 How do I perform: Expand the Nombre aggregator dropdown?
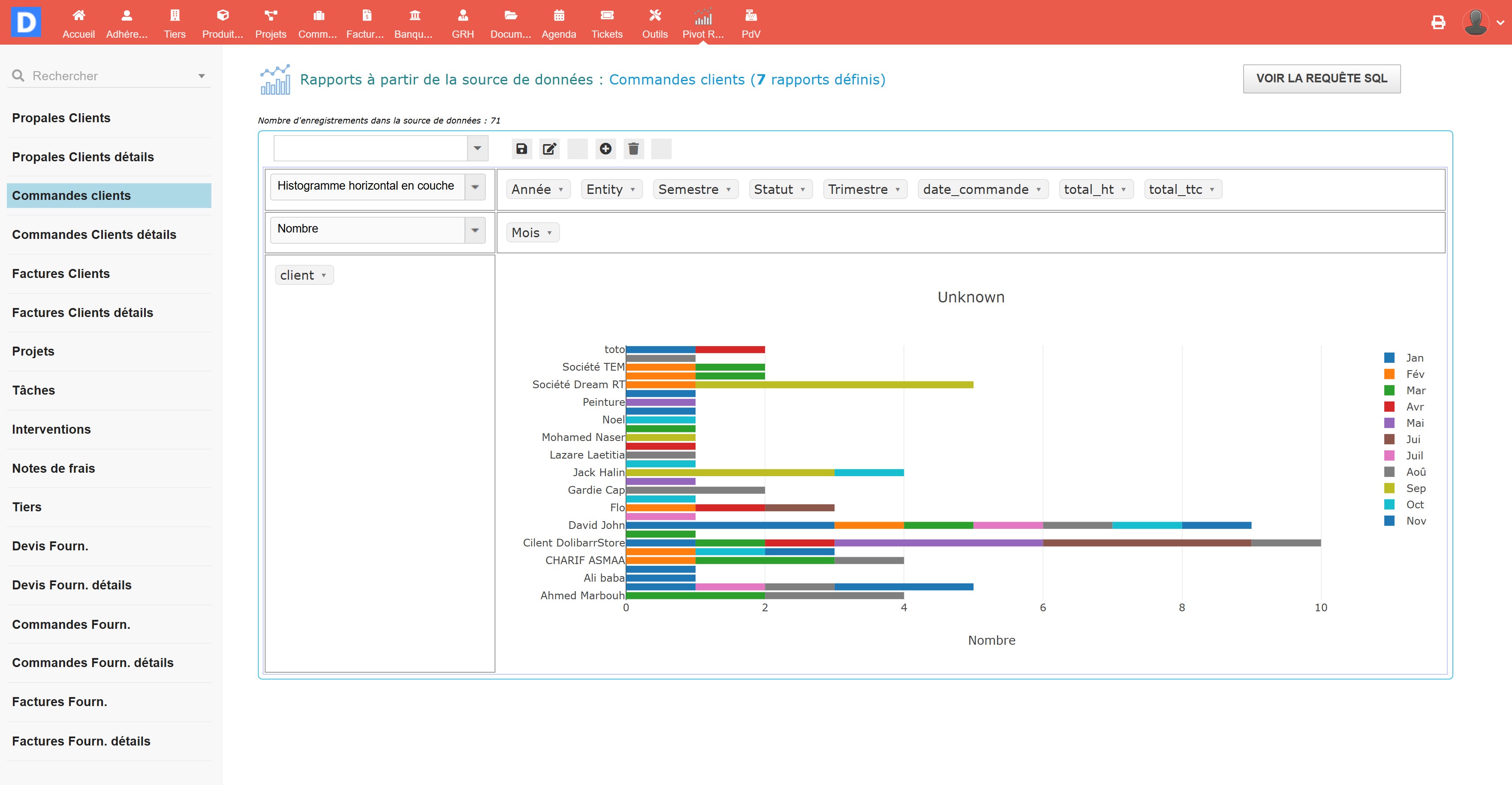pos(475,230)
